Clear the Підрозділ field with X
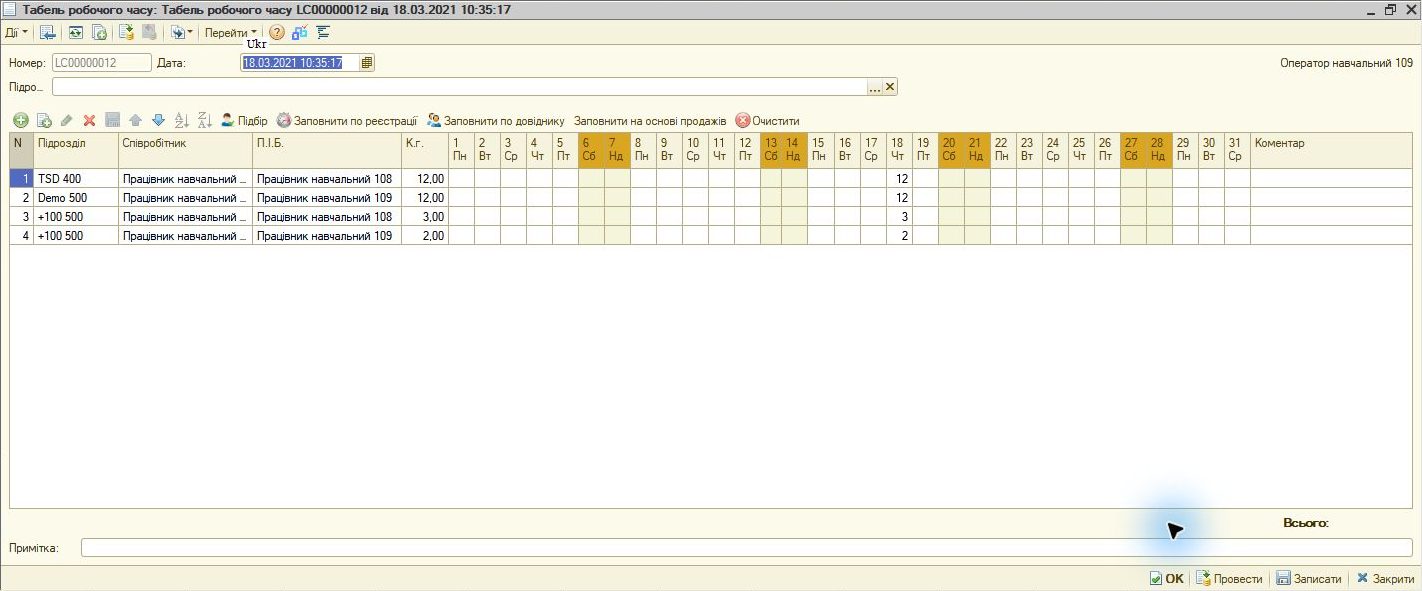 point(890,87)
